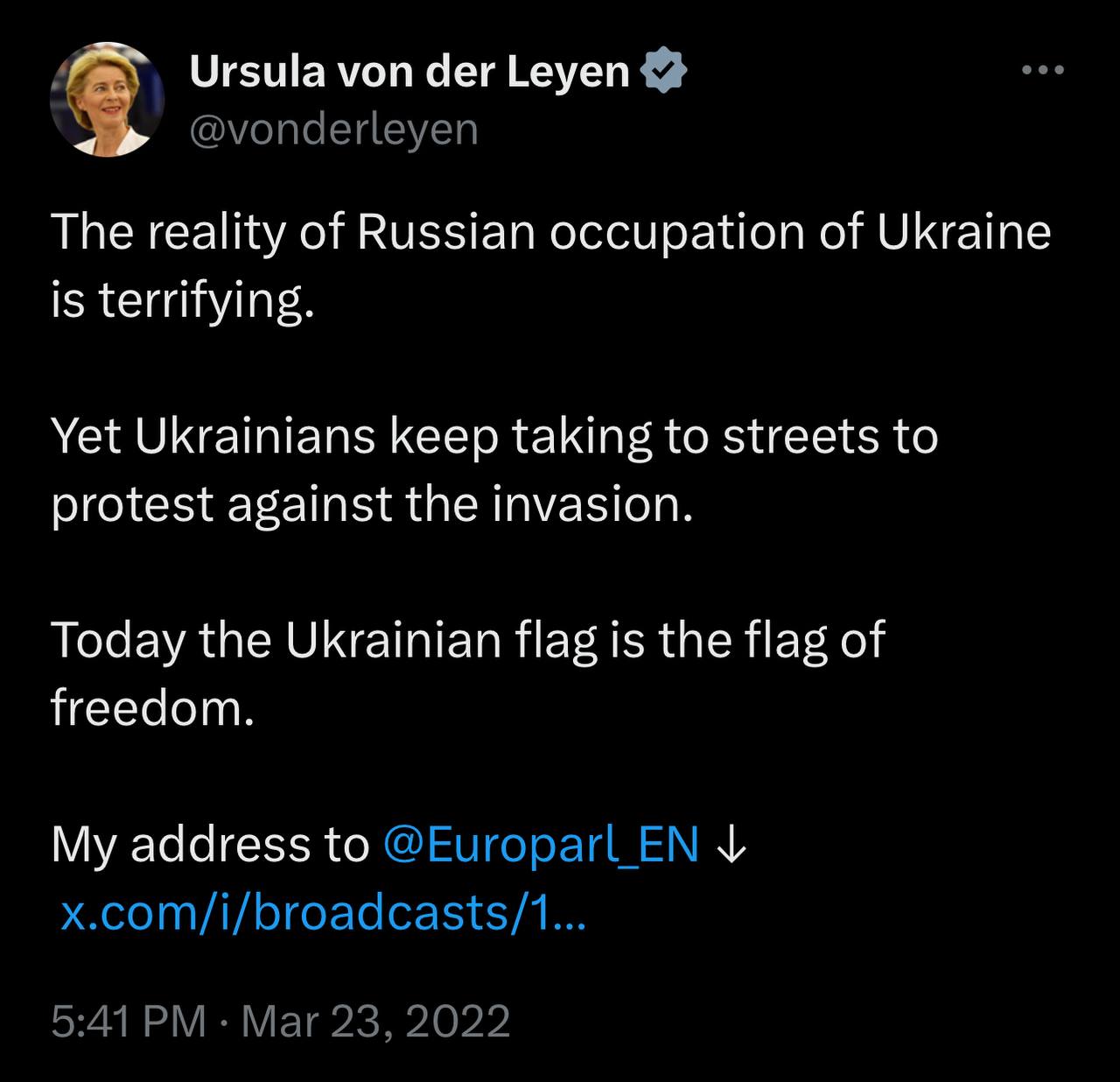Click the line "protest against the invasion."
The height and width of the screenshot is (1082, 1120).
(372, 505)
